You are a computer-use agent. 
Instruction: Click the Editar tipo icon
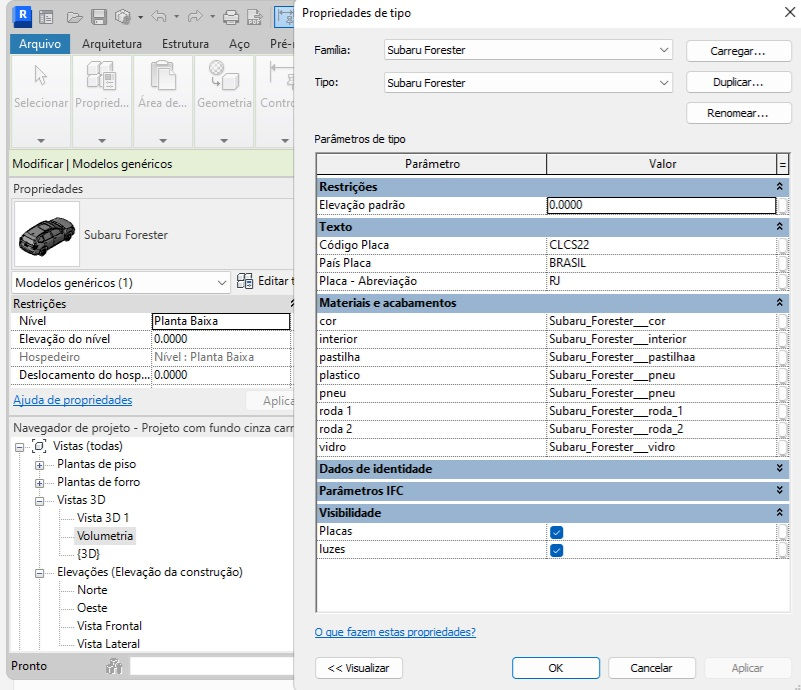(x=245, y=281)
